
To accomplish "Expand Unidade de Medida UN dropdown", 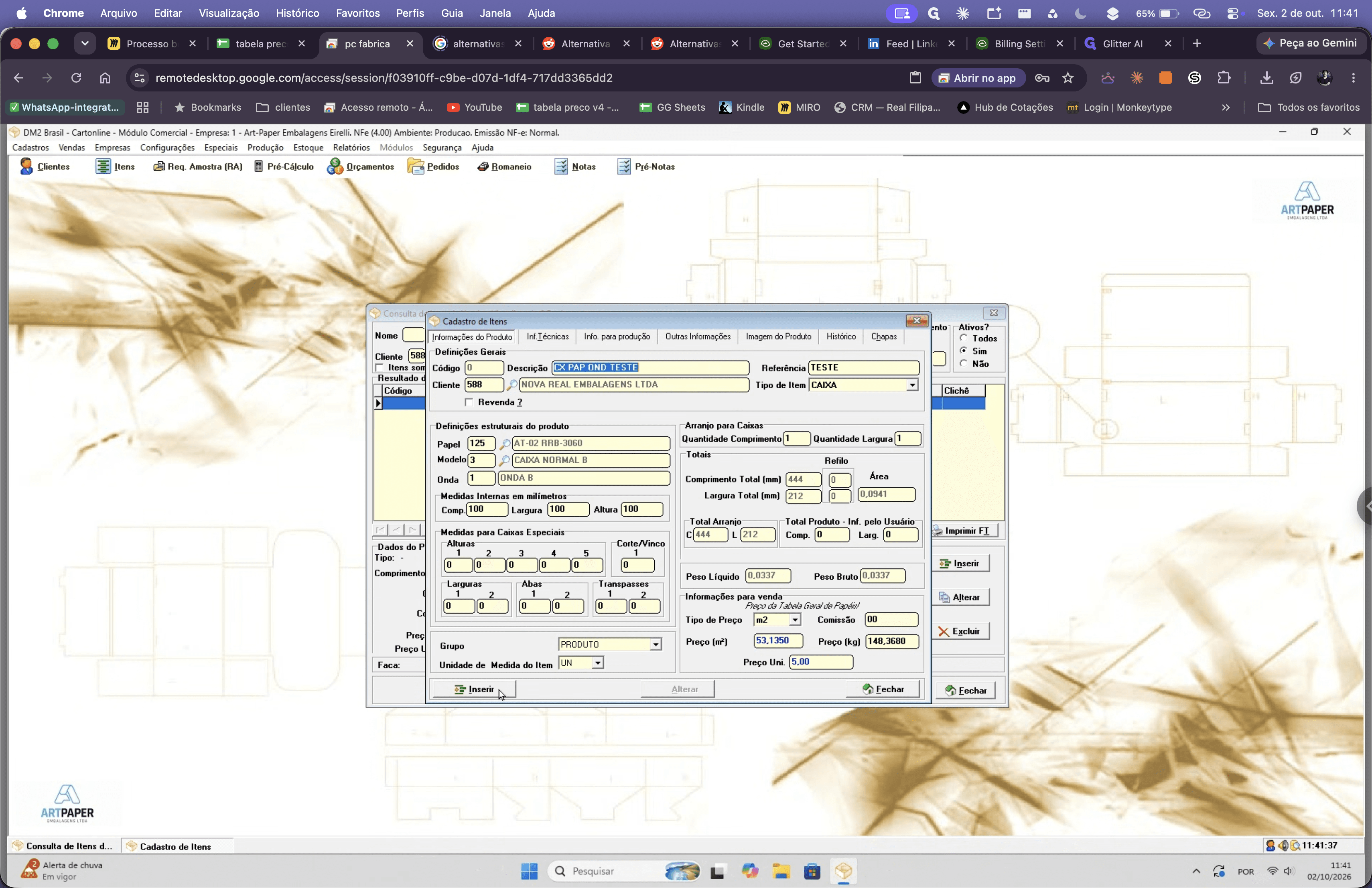I will point(598,663).
